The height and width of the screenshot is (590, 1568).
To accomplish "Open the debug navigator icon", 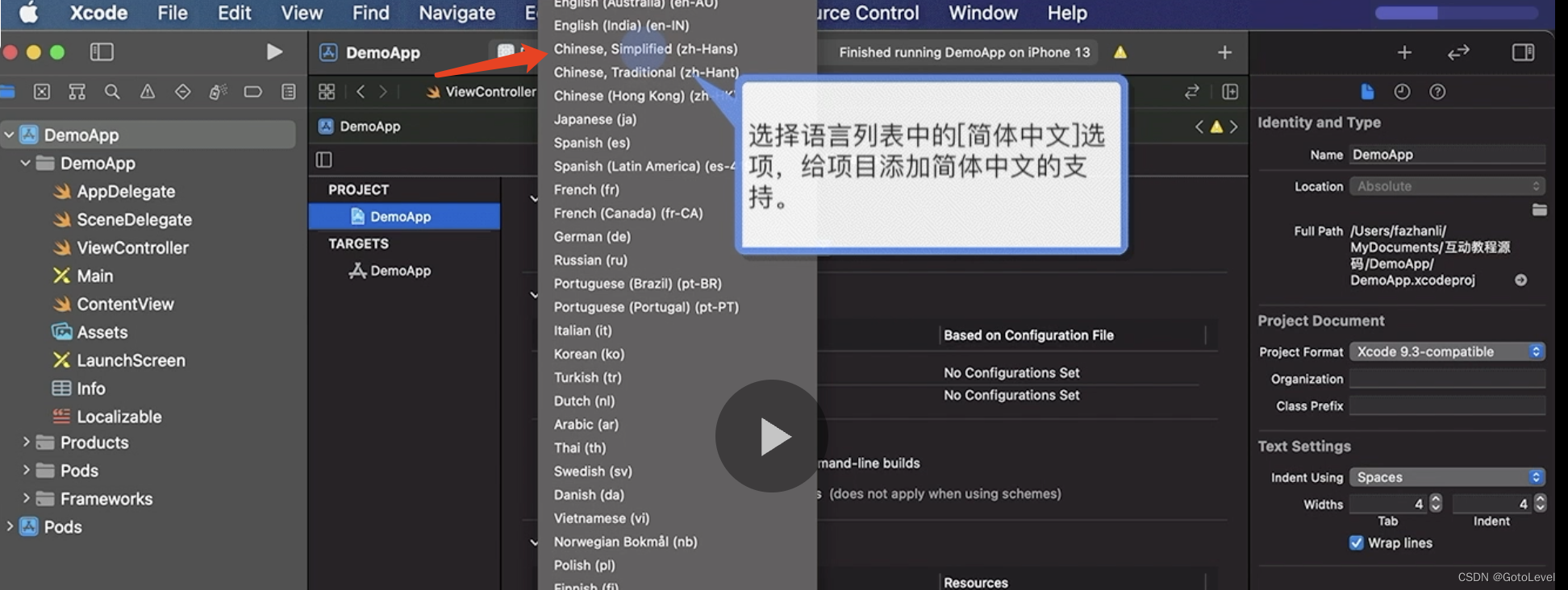I will pyautogui.click(x=218, y=92).
